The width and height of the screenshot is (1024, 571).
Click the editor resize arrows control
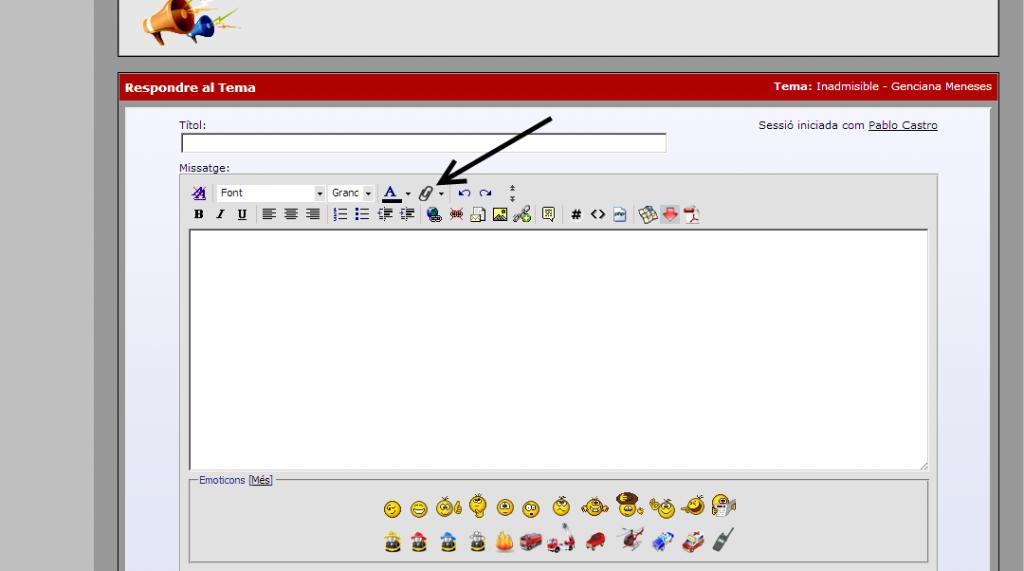point(512,193)
